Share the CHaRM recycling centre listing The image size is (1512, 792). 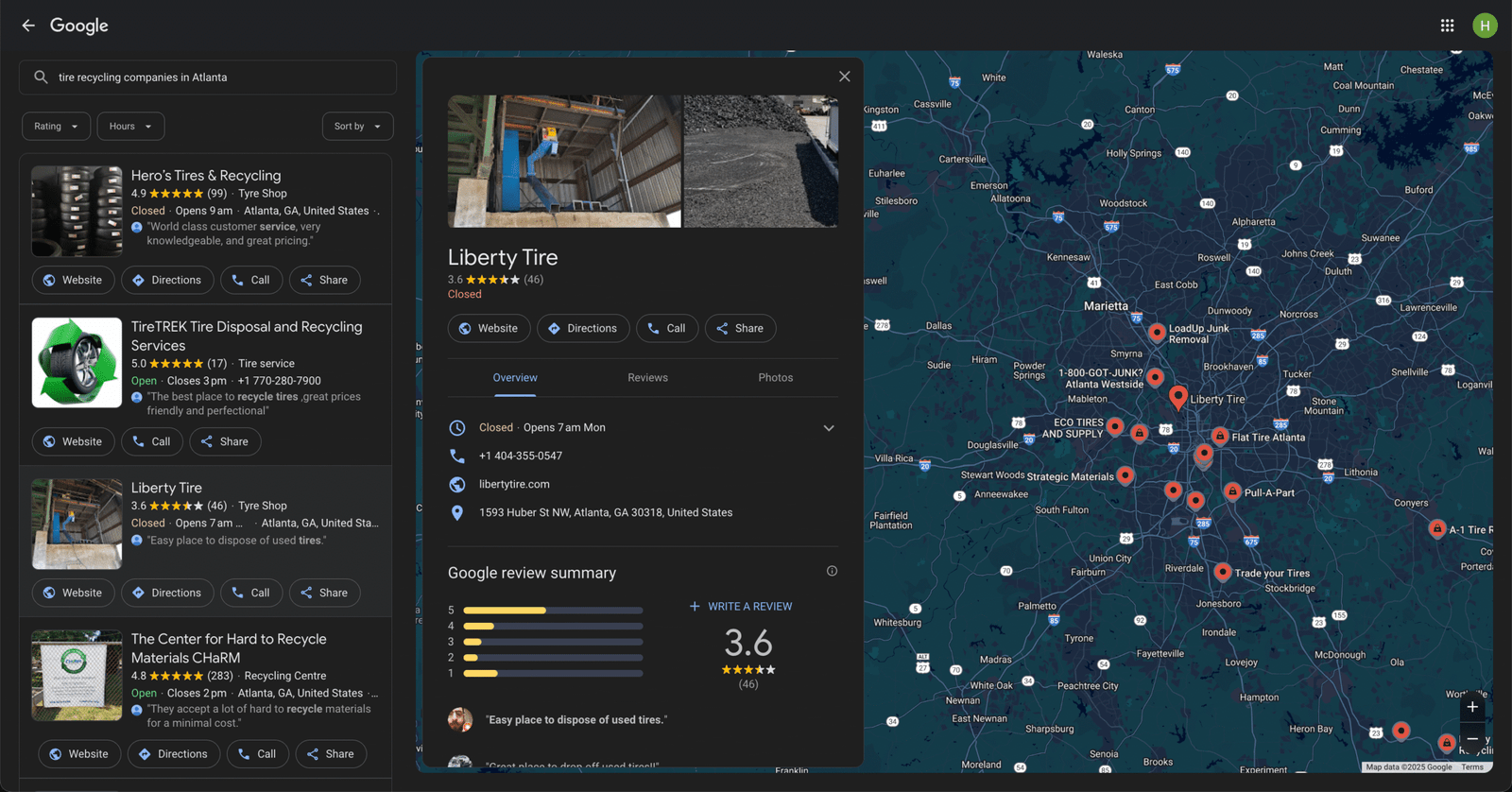331,753
